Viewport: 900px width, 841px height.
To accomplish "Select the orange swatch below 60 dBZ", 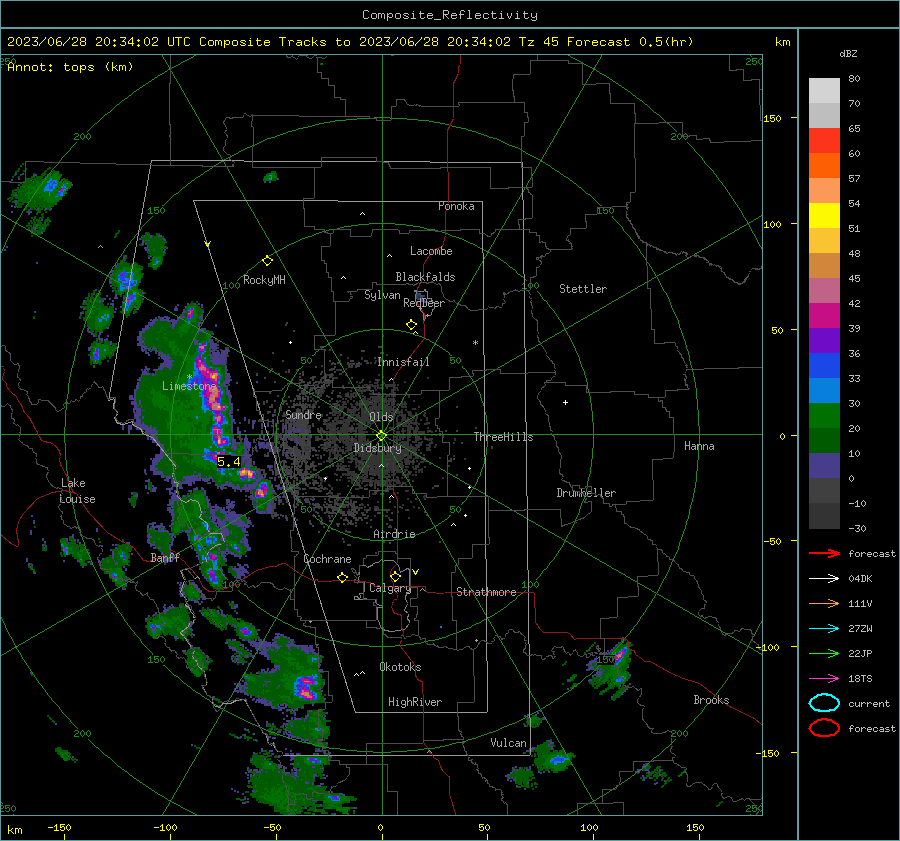I will coord(824,166).
